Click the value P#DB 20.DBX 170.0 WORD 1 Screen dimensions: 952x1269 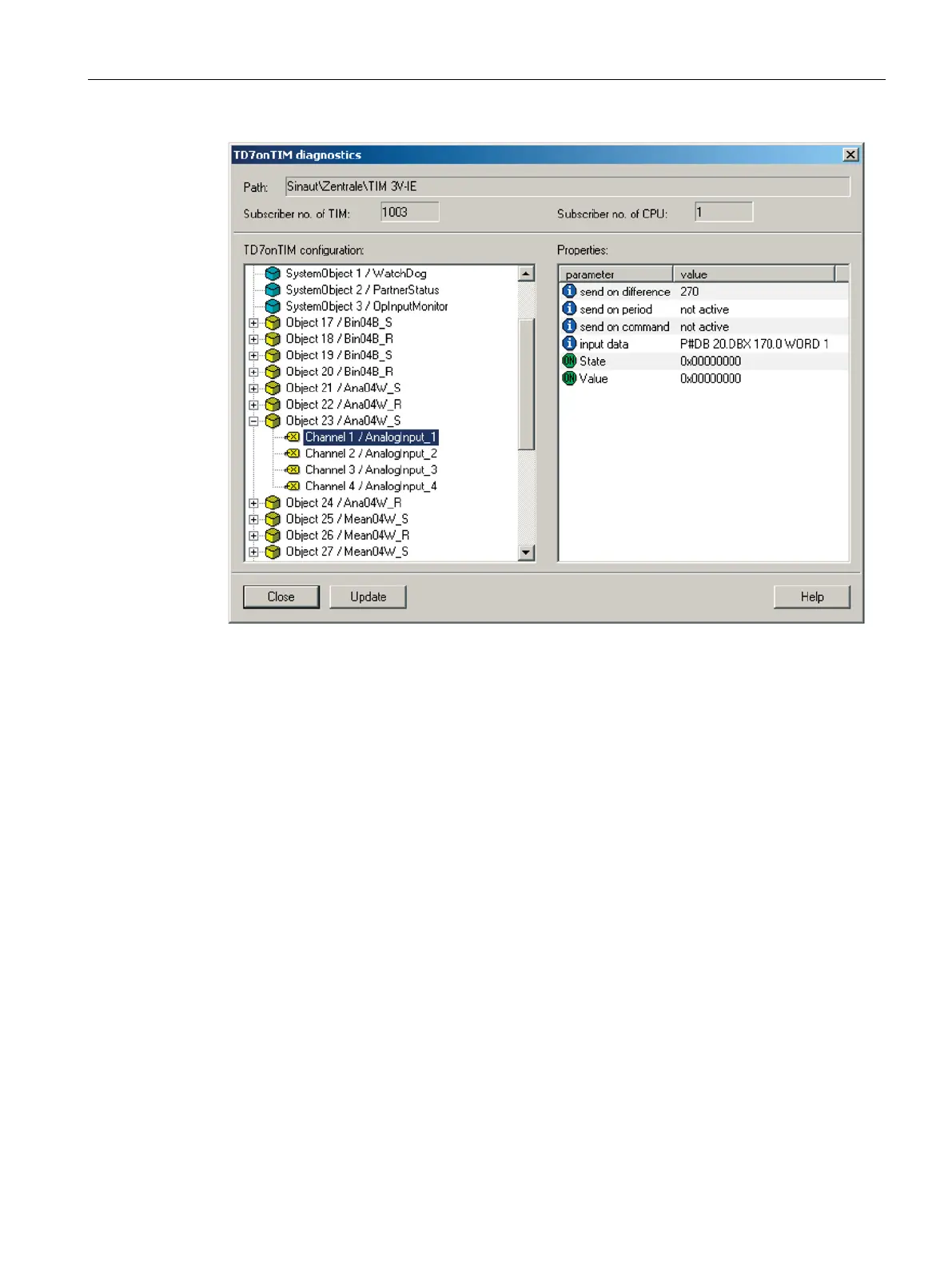(x=754, y=344)
